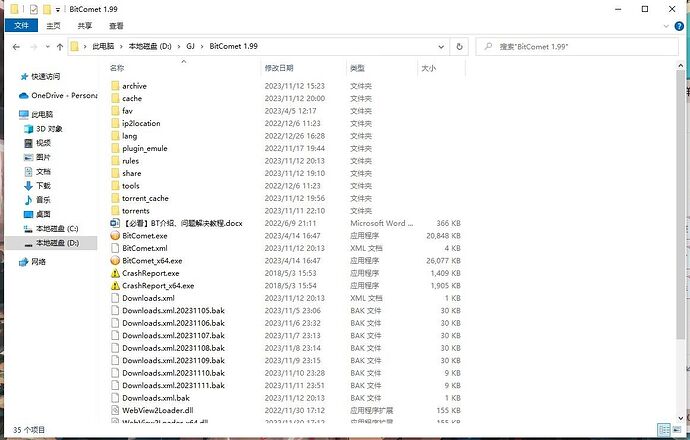This screenshot has width=690, height=440.
Task: Select the Downloads.xml.20231105.bak file
Action: click(286, 310)
